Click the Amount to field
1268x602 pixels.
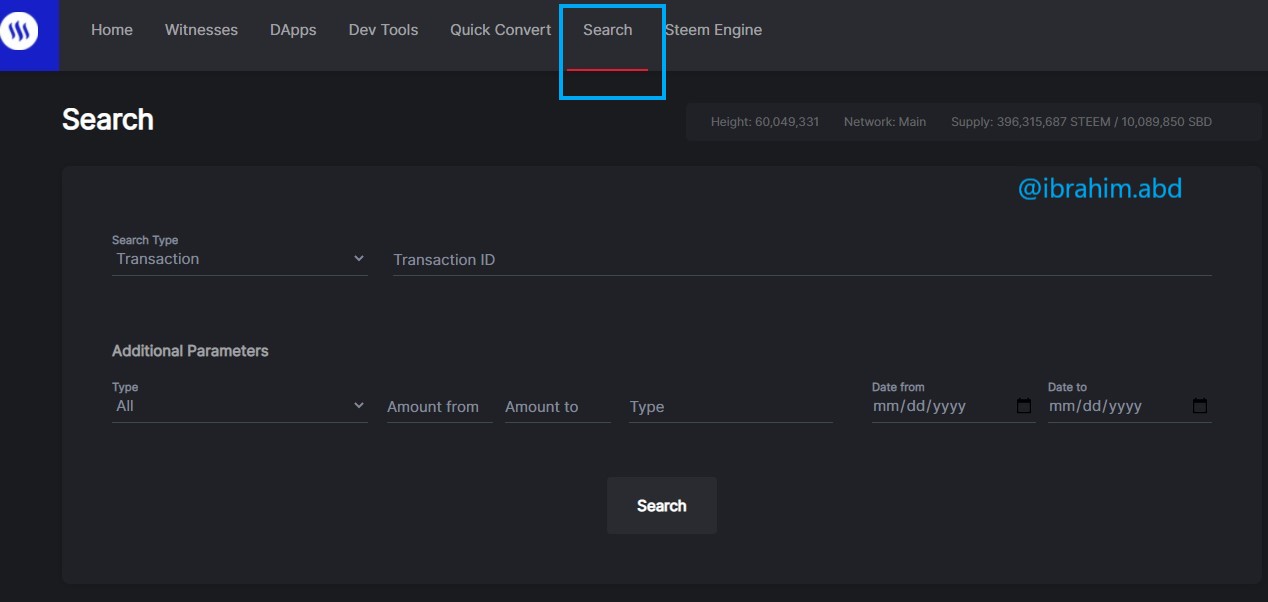click(557, 407)
